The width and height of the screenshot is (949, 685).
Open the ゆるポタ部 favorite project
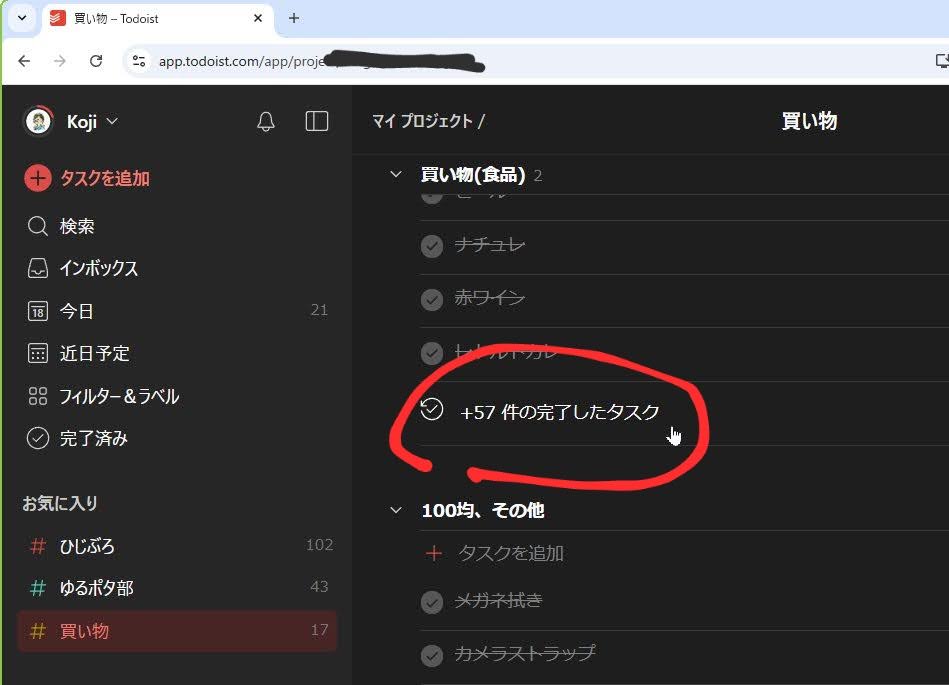[x=96, y=588]
